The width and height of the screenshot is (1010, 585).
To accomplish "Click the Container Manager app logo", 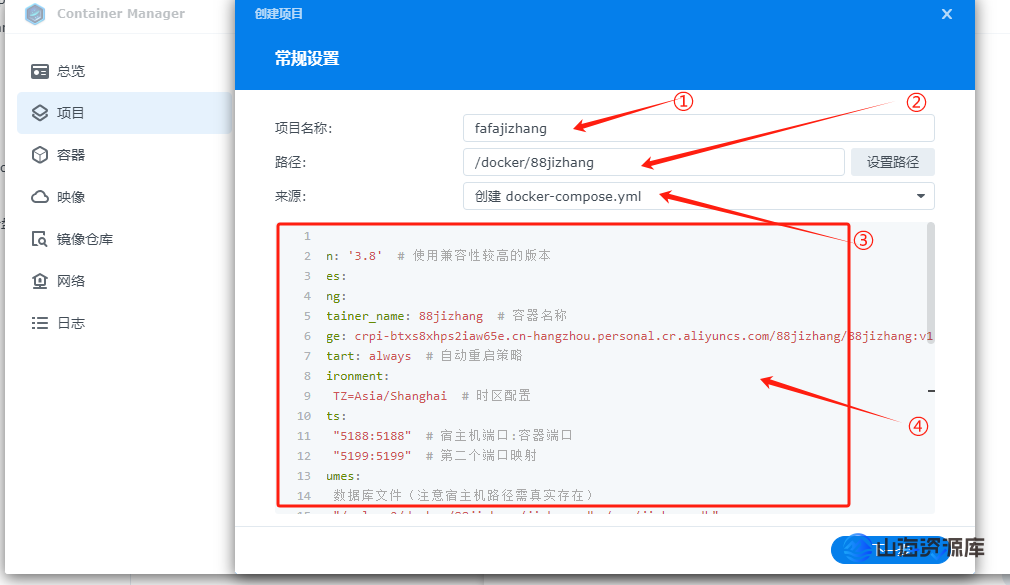I will click(36, 14).
